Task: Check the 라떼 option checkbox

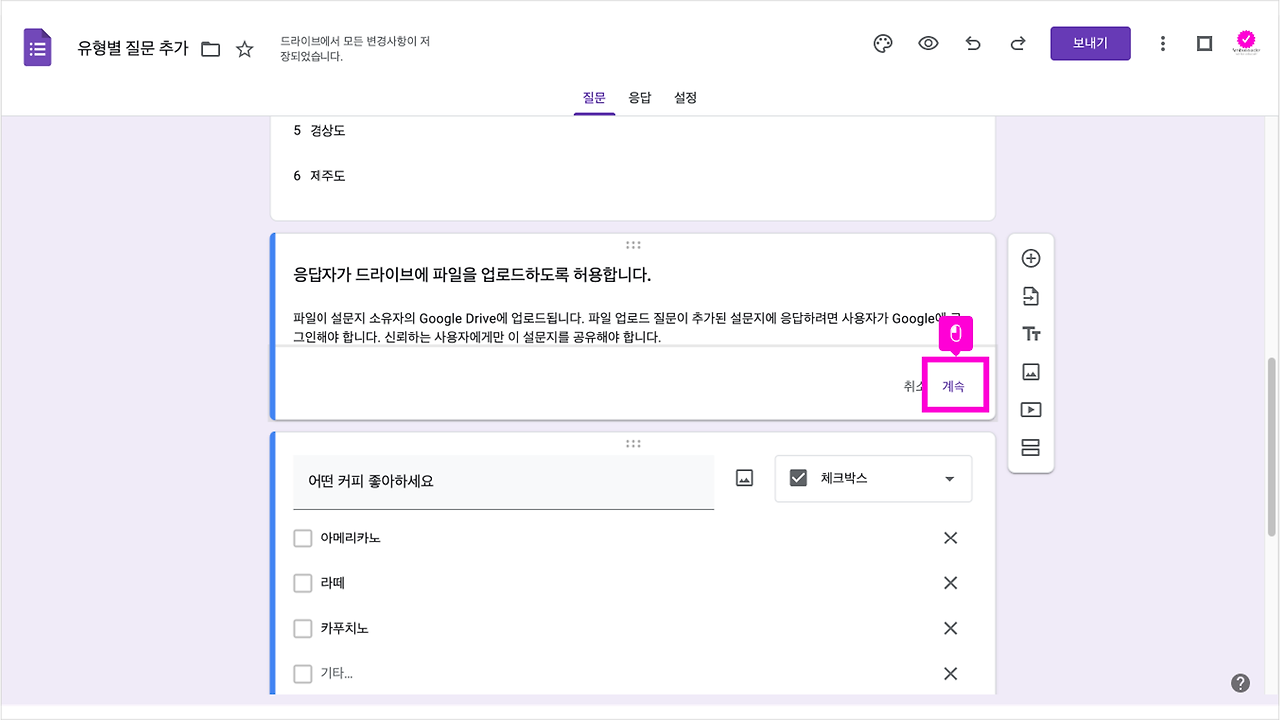Action: coord(303,583)
